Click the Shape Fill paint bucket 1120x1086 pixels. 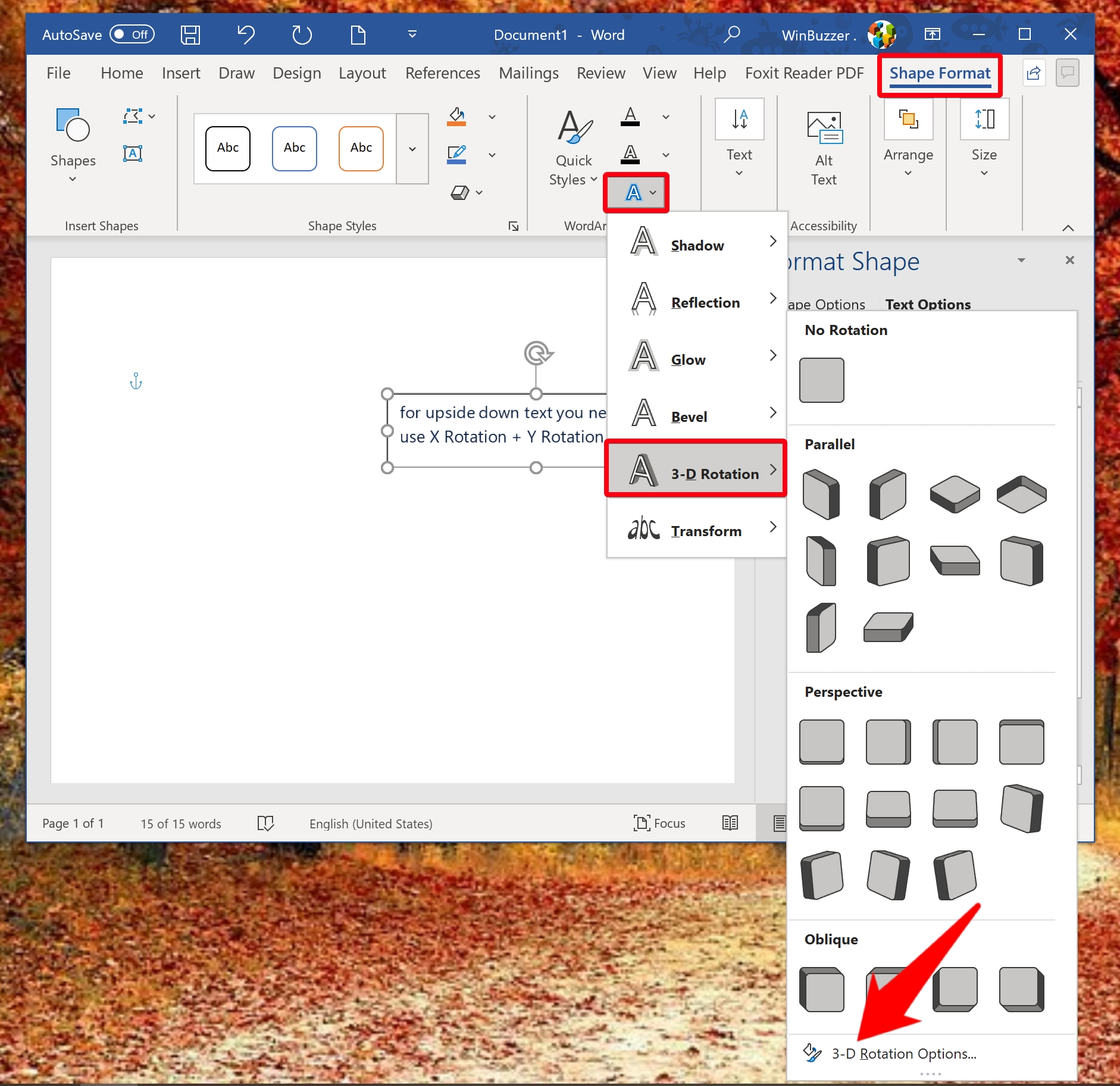[x=456, y=116]
